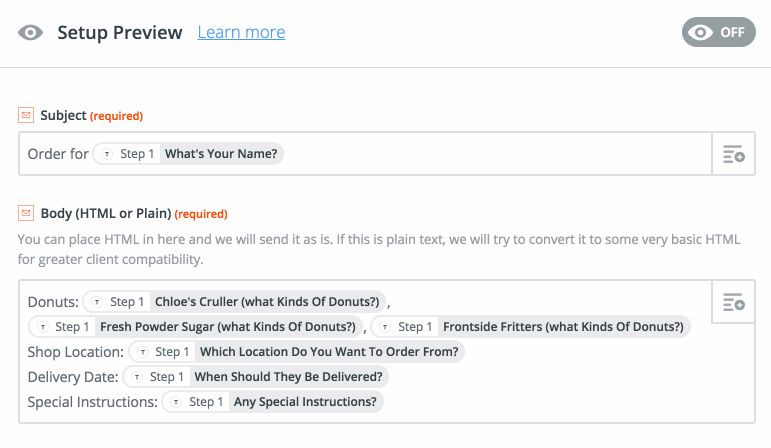Viewport: 771px width, 448px height.
Task: Click Step 1 icon in Delivery Date pill
Action: 137,377
